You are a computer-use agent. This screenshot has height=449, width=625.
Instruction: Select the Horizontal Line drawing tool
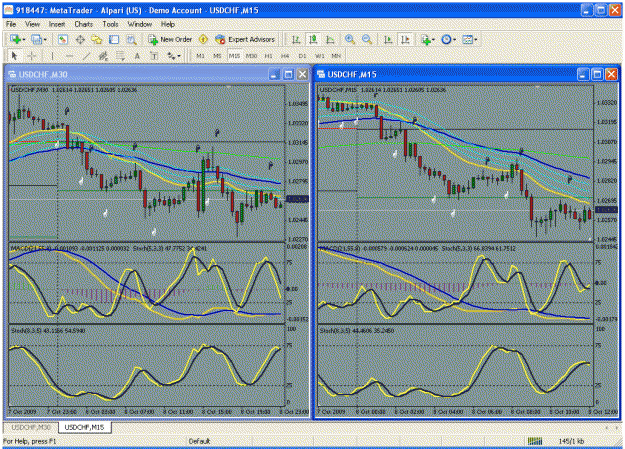(x=69, y=56)
